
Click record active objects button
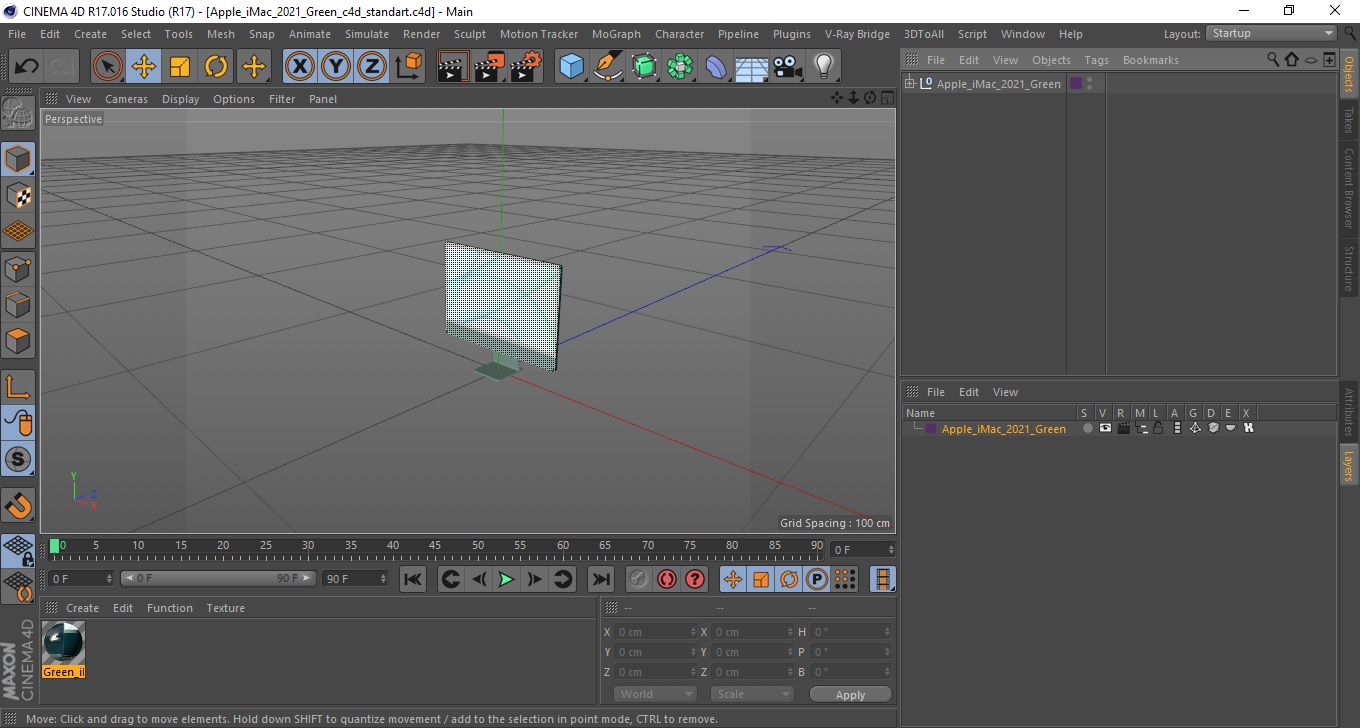pyautogui.click(x=638, y=579)
